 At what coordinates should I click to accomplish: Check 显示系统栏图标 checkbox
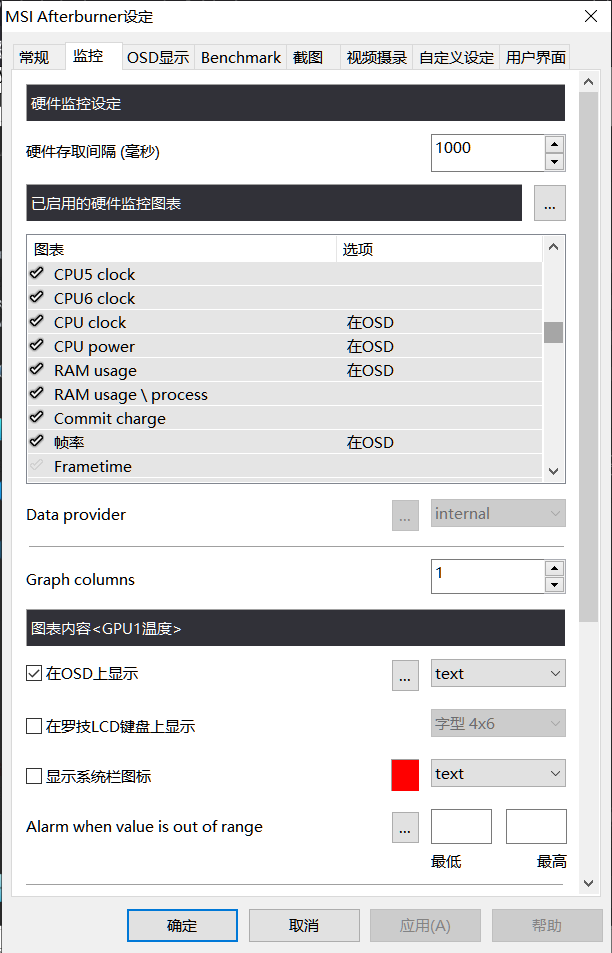(x=34, y=776)
